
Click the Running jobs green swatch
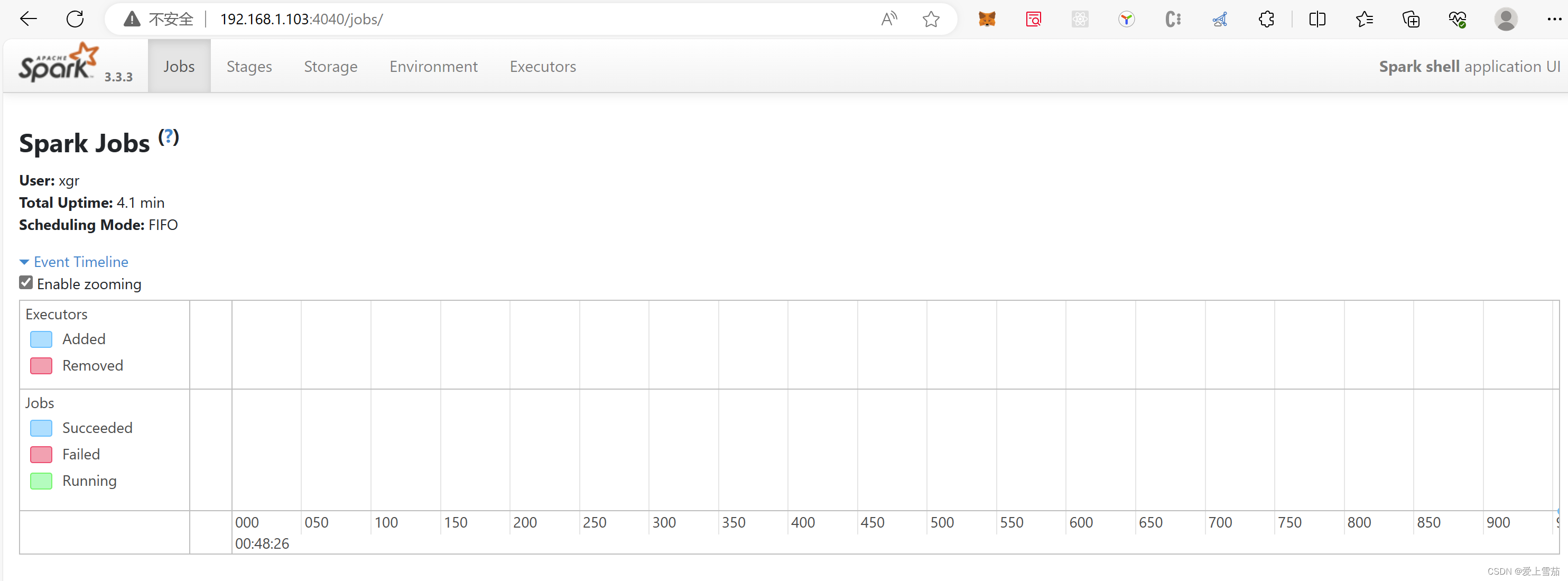click(41, 481)
